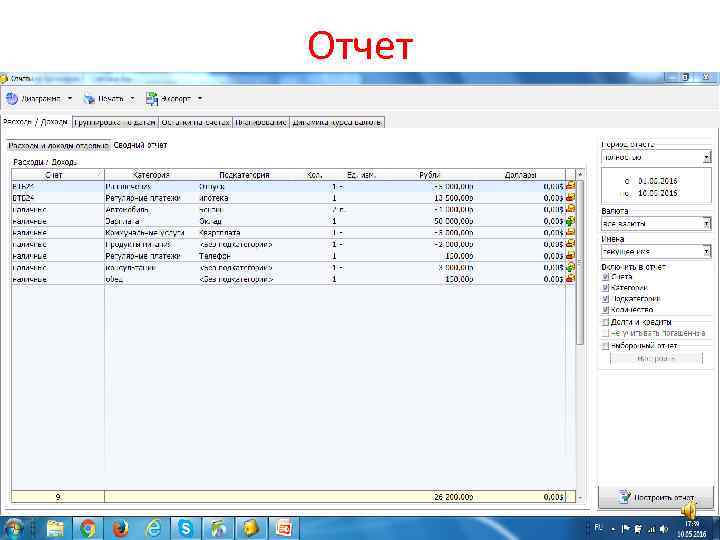Click the transaction icon in the Ипотека row
The height and width of the screenshot is (540, 720).
coord(570,197)
